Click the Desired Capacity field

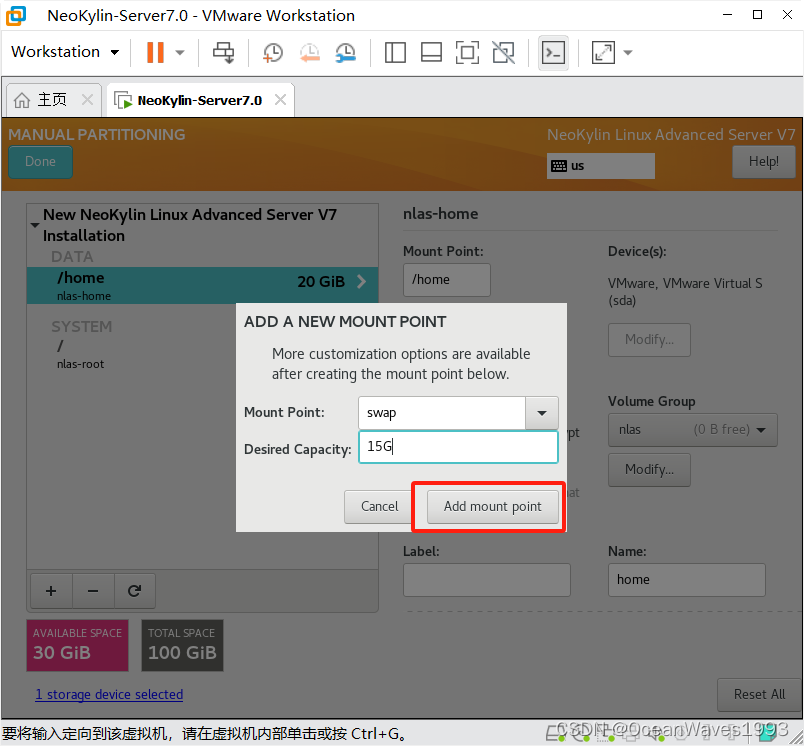[x=458, y=447]
